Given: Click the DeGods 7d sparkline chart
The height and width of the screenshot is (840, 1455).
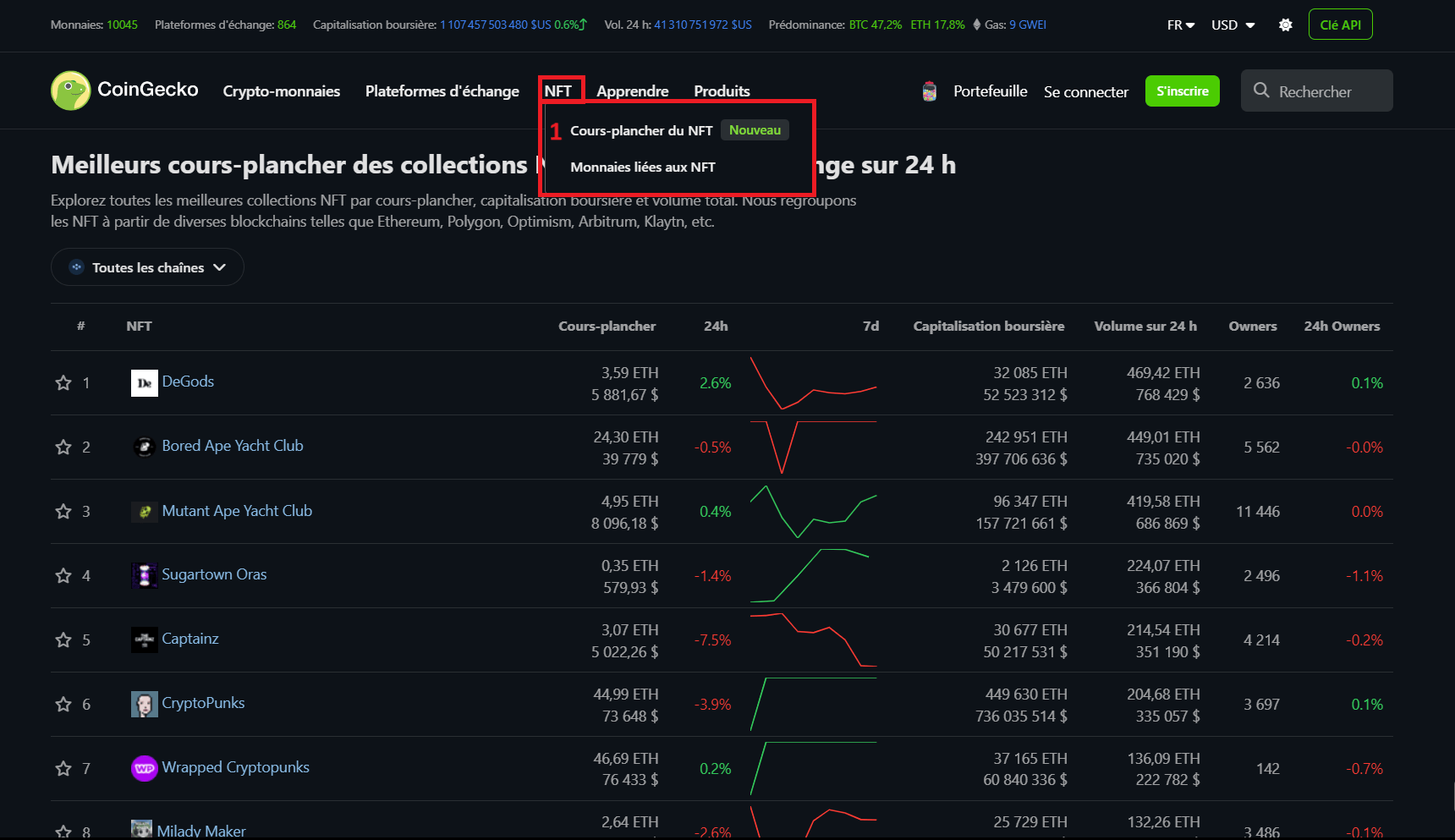Looking at the screenshot, I should pos(813,383).
